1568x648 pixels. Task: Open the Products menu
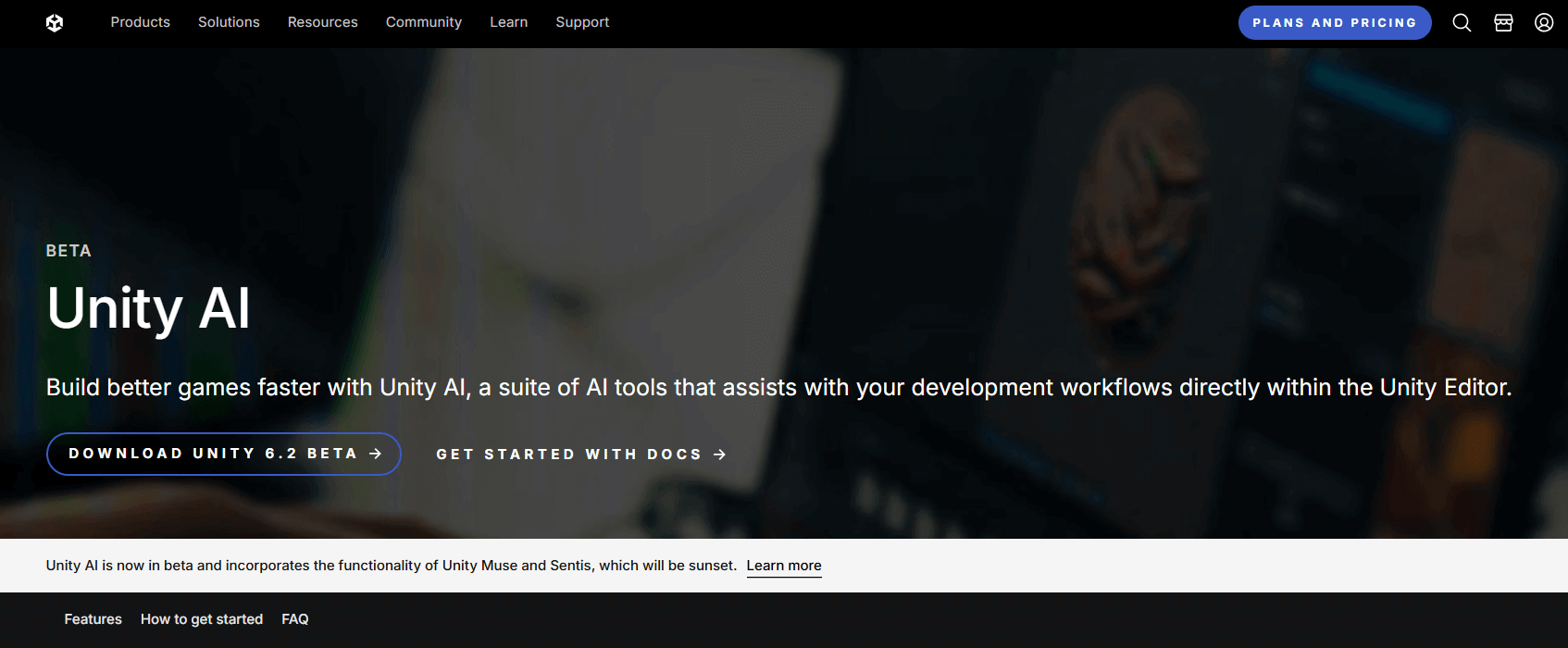click(140, 22)
